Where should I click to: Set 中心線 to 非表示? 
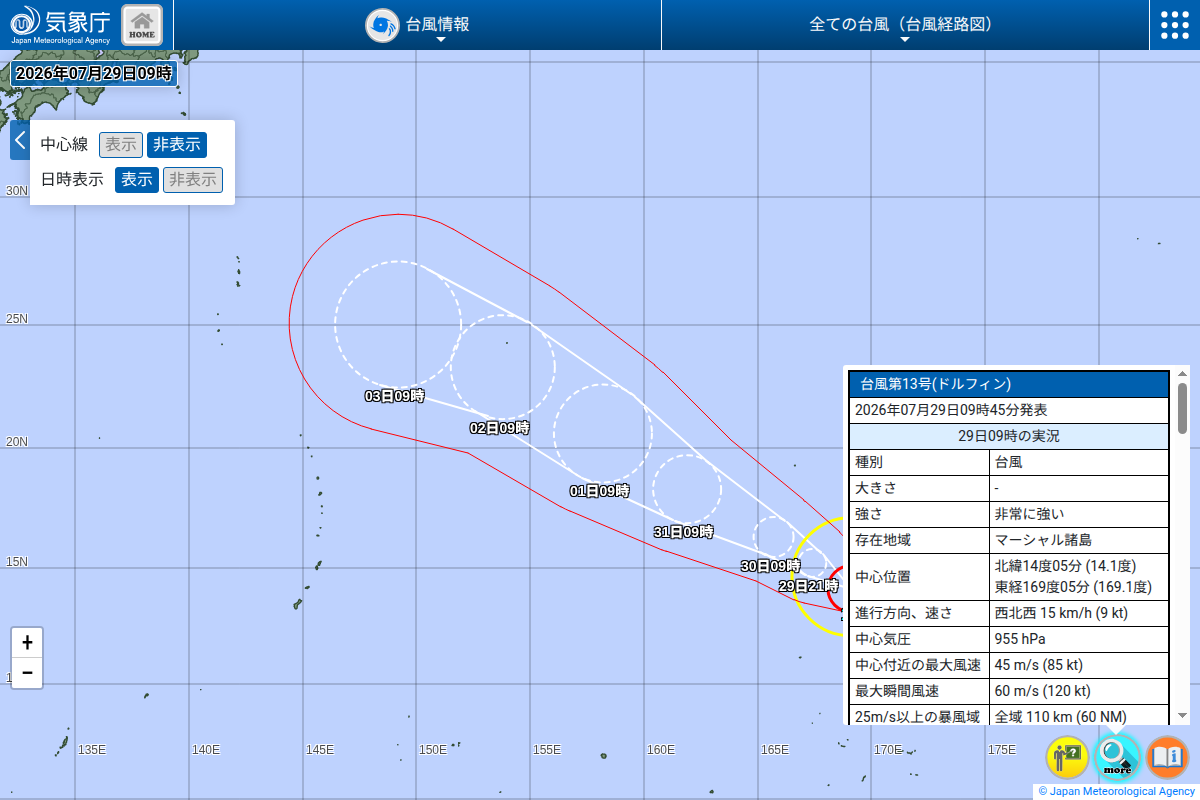(x=177, y=145)
